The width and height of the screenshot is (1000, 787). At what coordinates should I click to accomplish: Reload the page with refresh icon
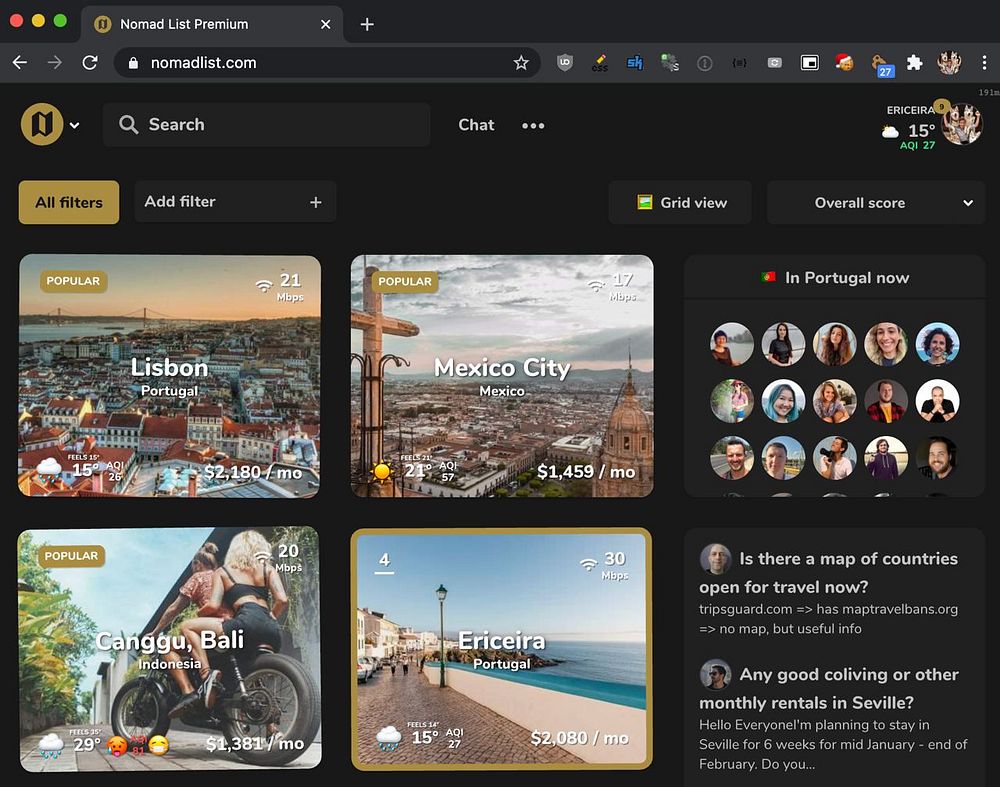(x=90, y=63)
